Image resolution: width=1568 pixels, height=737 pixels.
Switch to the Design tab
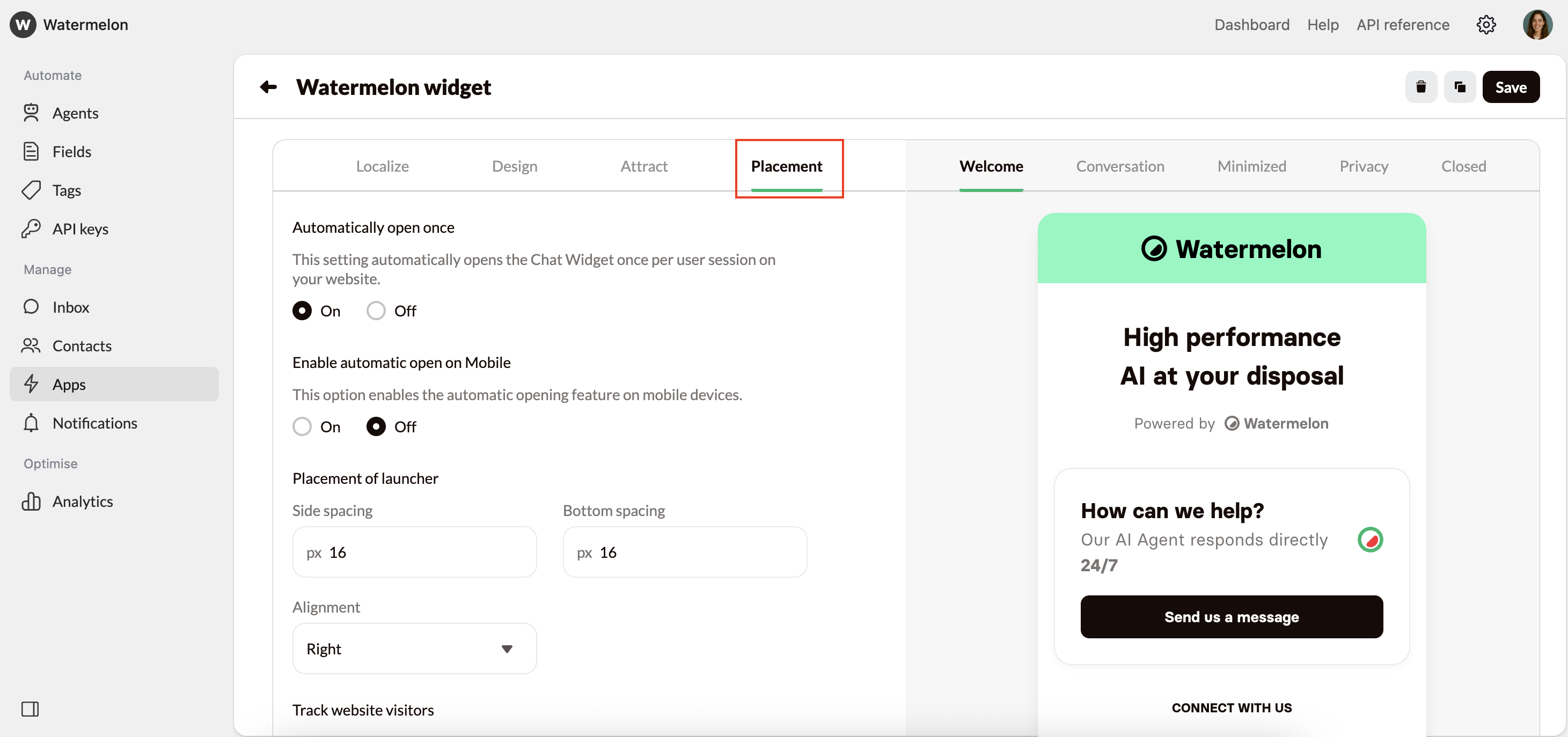[x=514, y=166]
